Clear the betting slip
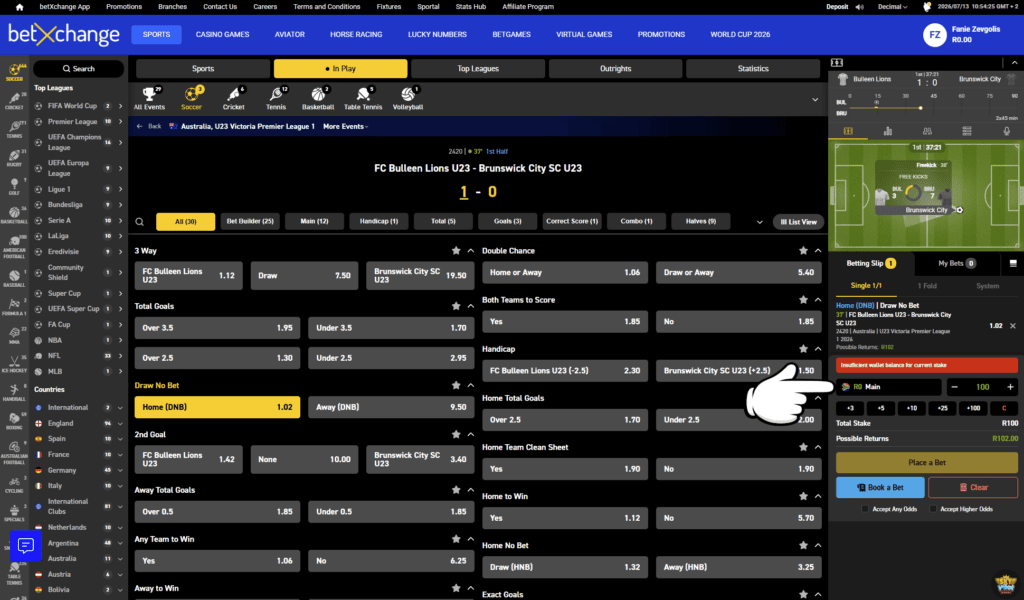The image size is (1024, 600). (x=973, y=487)
